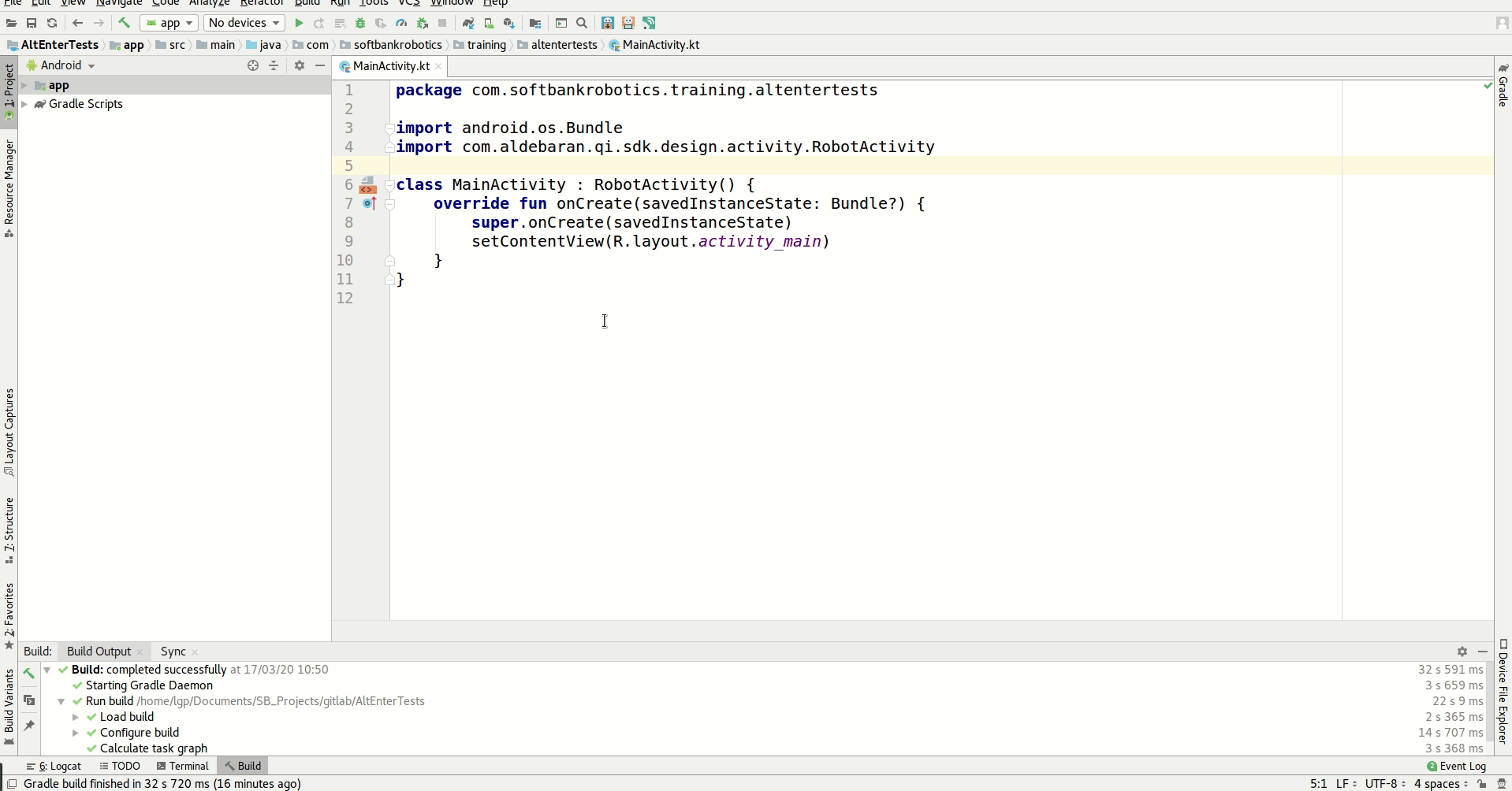Viewport: 1512px width, 791px height.
Task: Toggle the Build Variants side panel
Action: click(9, 707)
